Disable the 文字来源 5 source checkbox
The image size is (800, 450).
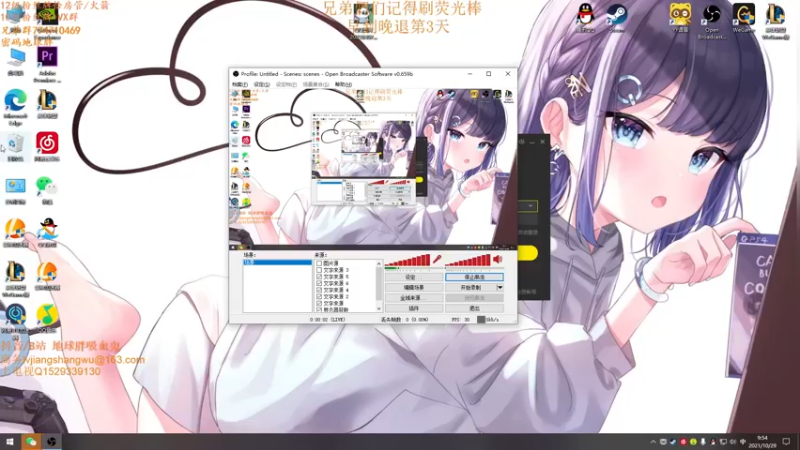coord(319,277)
